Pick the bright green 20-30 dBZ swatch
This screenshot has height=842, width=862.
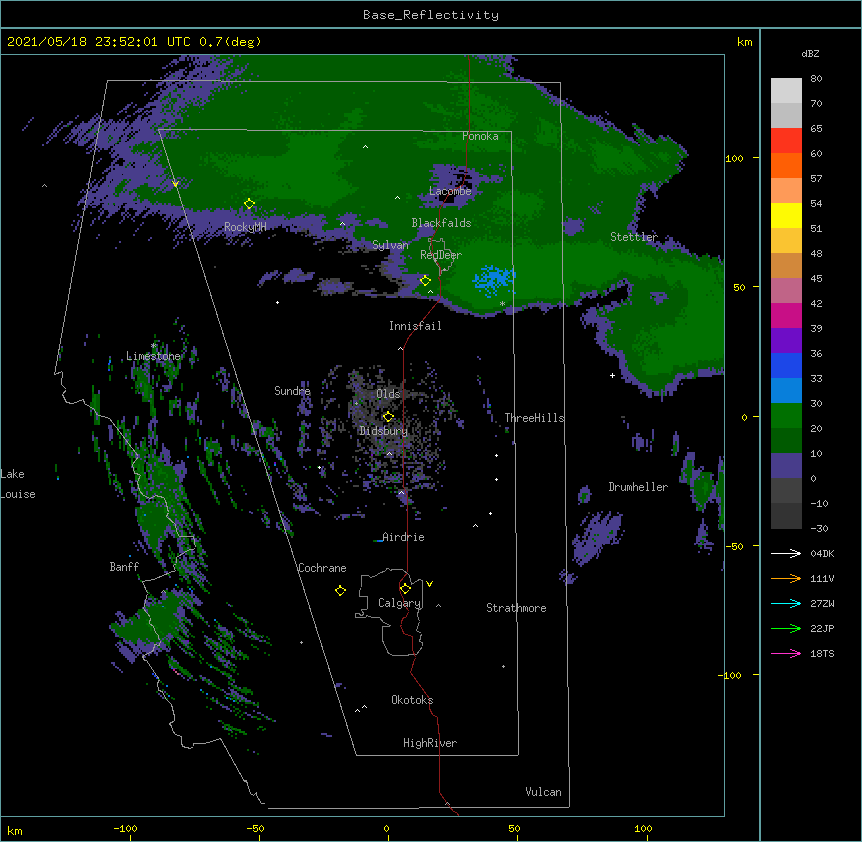pos(786,416)
